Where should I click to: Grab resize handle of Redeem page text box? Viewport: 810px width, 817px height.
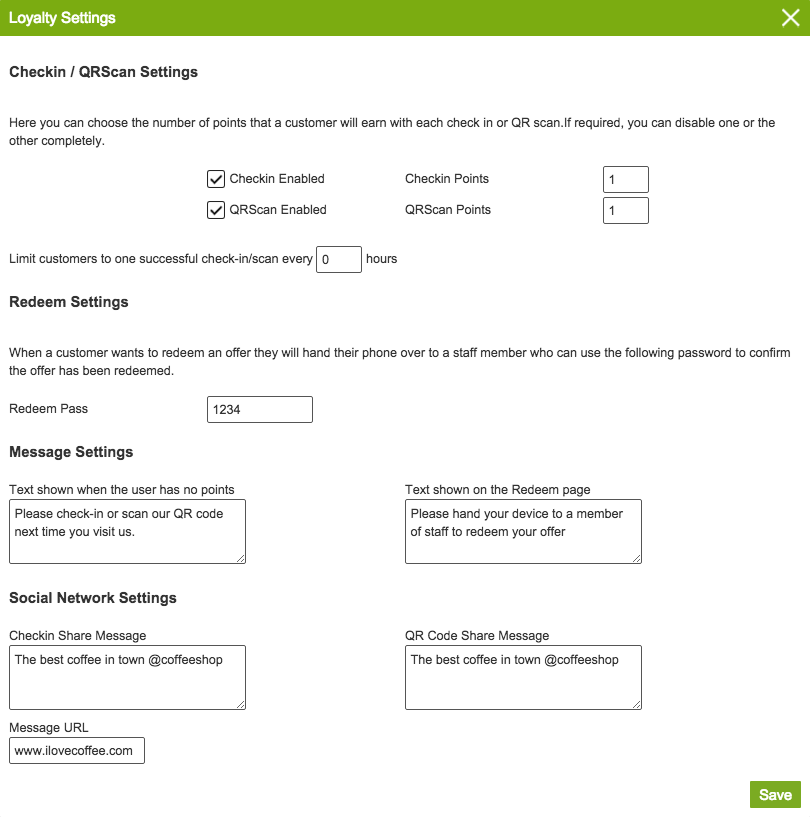click(636, 558)
